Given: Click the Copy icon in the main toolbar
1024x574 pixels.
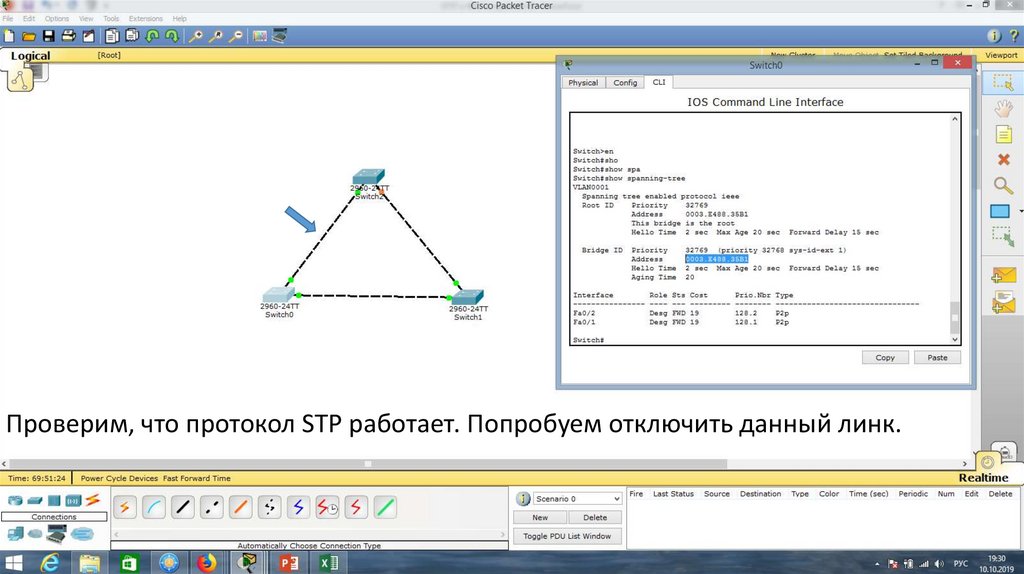Looking at the screenshot, I should coord(112,36).
